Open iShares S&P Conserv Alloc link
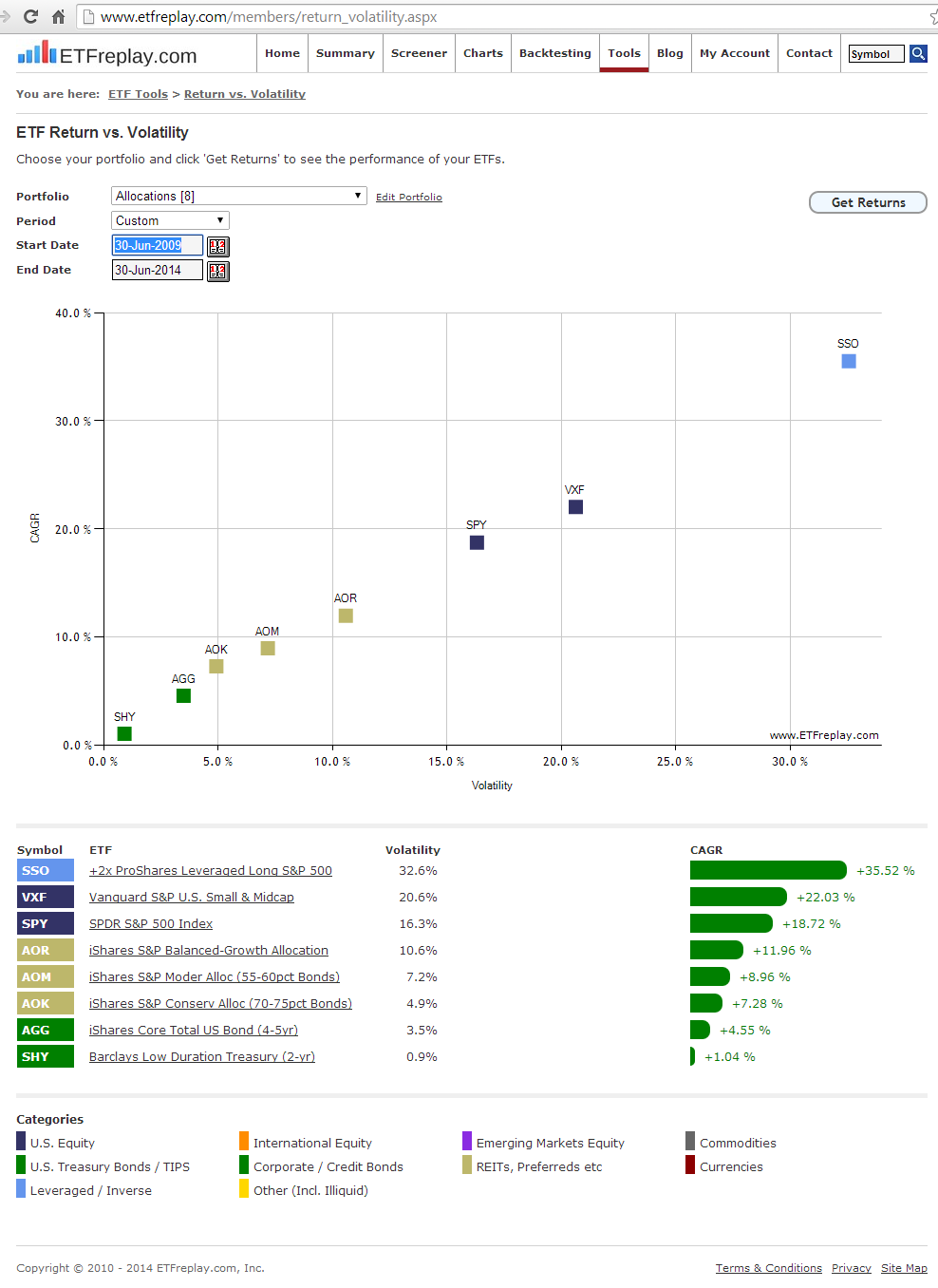938x1288 pixels. click(x=220, y=1003)
